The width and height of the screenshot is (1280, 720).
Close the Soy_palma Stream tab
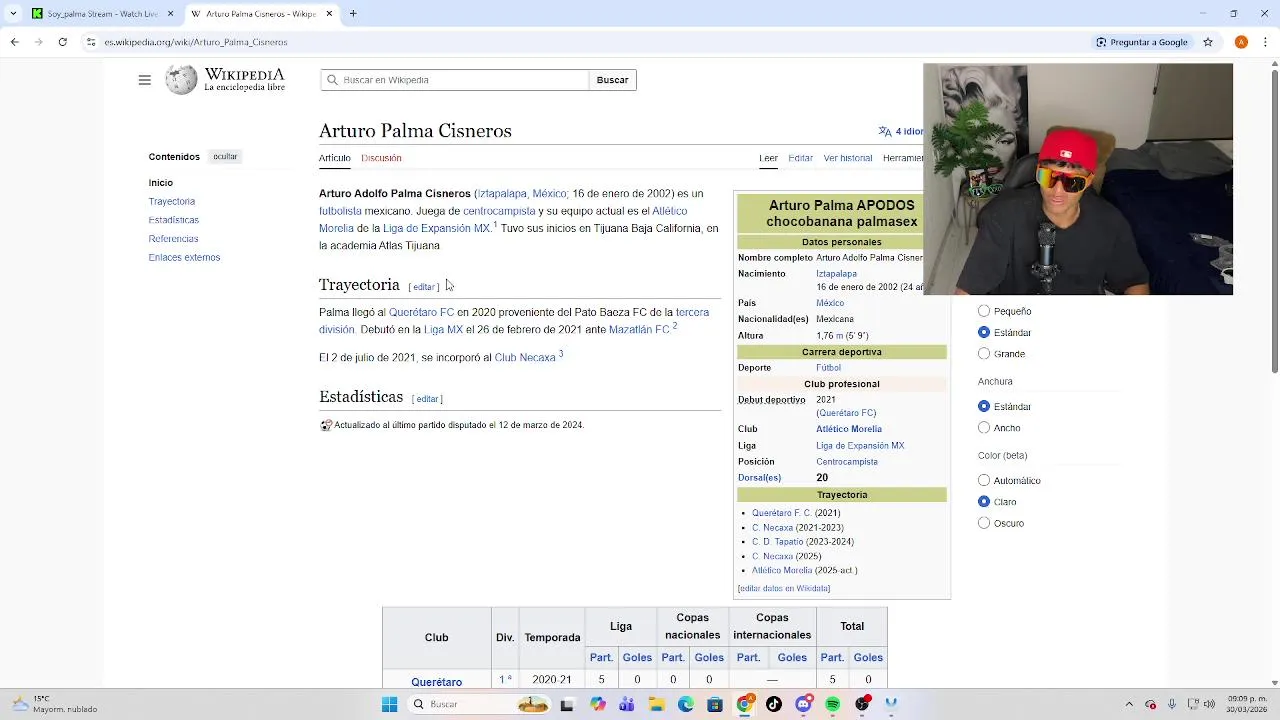point(170,14)
